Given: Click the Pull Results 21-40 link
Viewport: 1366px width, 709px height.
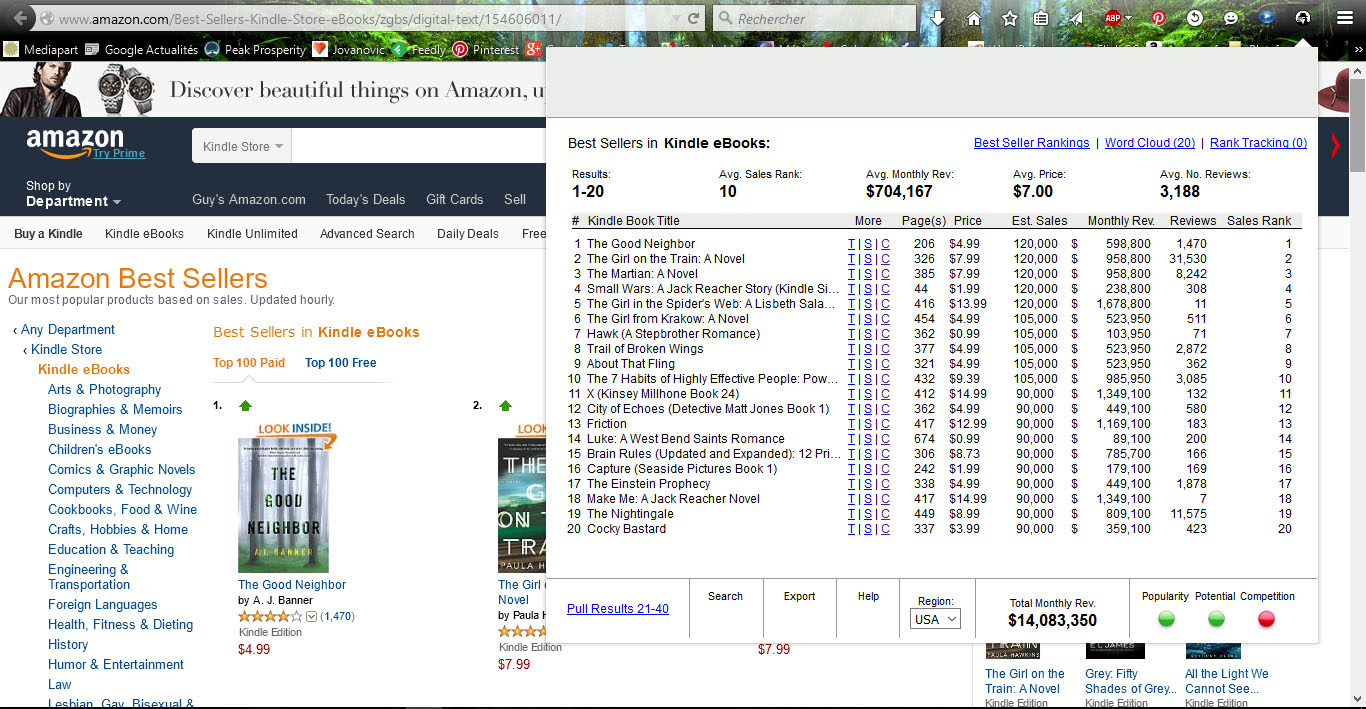Looking at the screenshot, I should tap(618, 609).
